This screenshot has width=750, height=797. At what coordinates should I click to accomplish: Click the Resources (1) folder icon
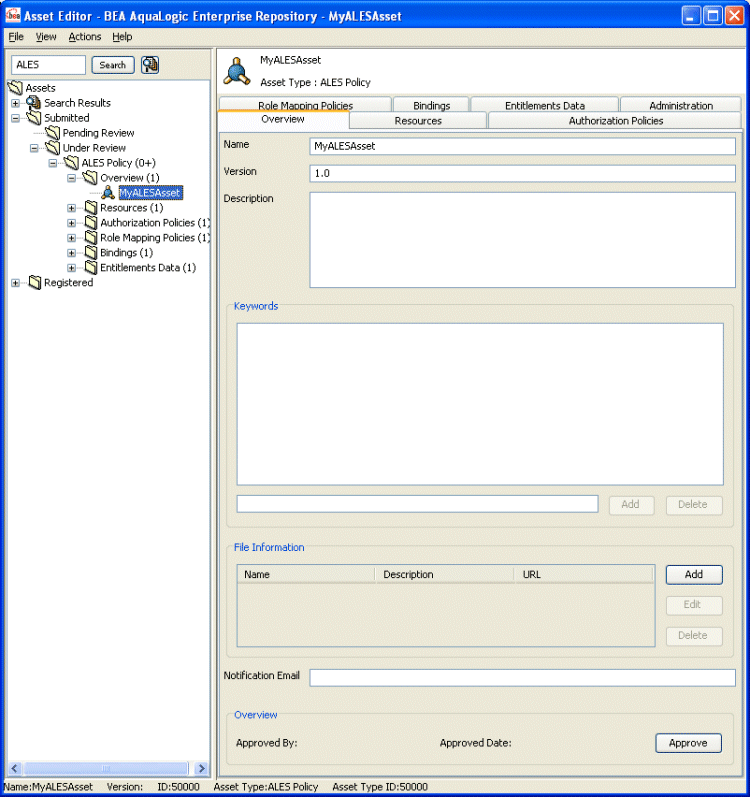click(91, 207)
